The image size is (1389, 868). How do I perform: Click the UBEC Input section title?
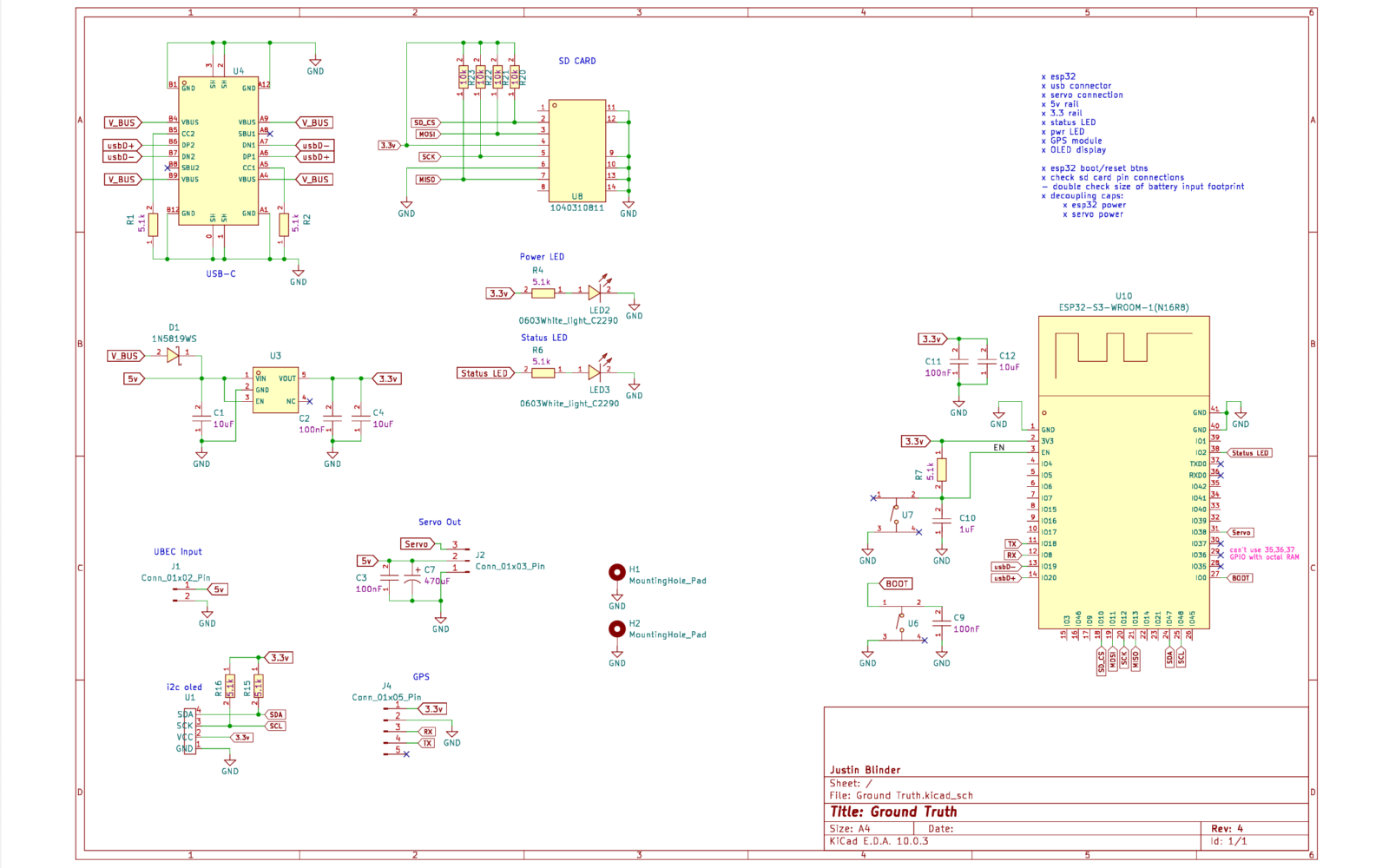pyautogui.click(x=178, y=552)
